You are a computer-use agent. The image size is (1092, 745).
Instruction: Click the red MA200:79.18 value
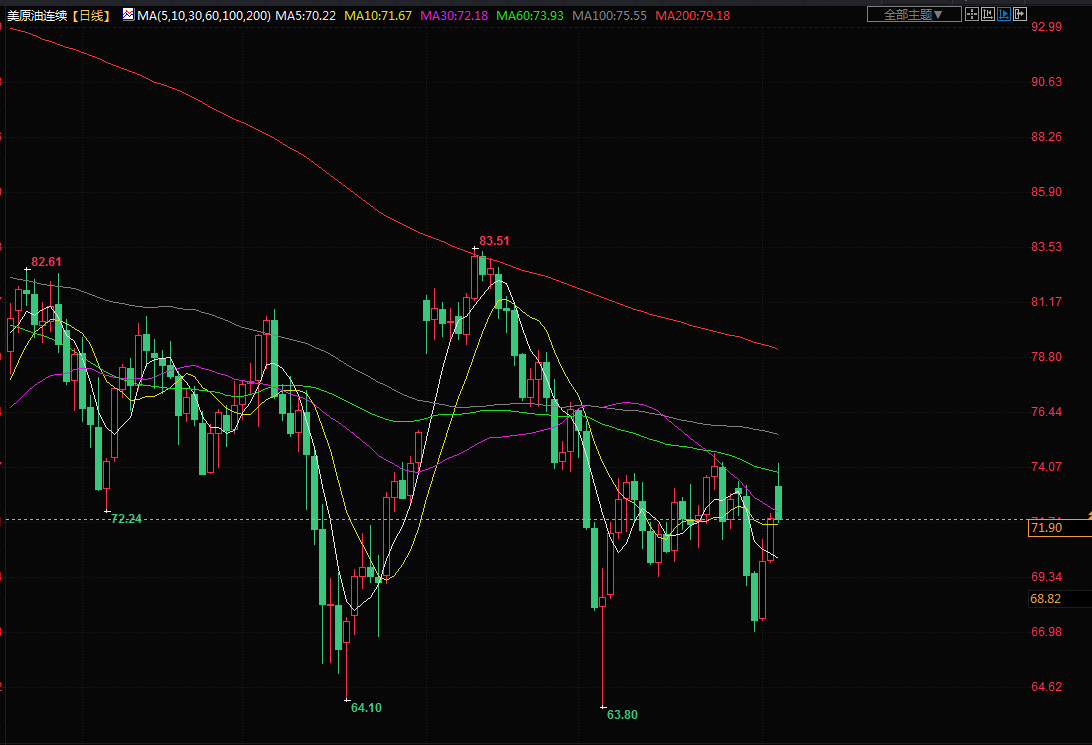point(693,15)
